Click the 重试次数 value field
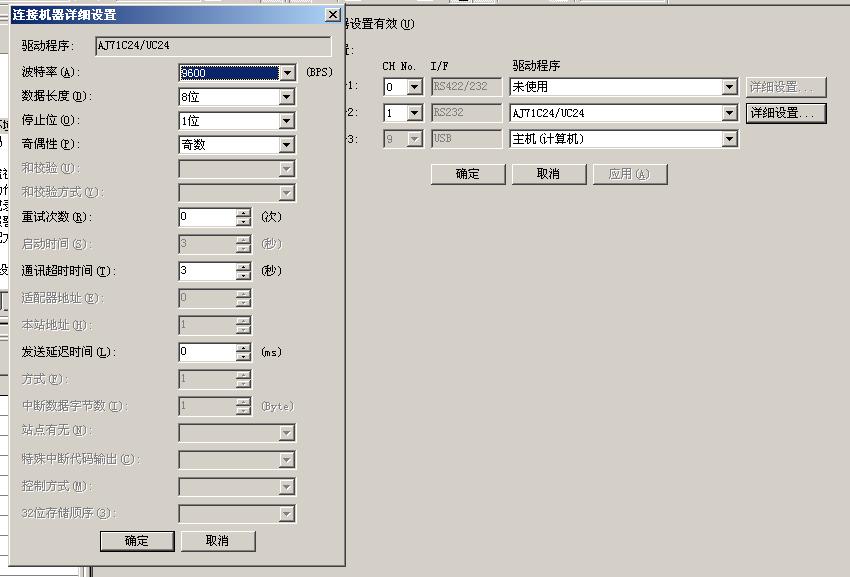The height and width of the screenshot is (577, 850). click(206, 217)
